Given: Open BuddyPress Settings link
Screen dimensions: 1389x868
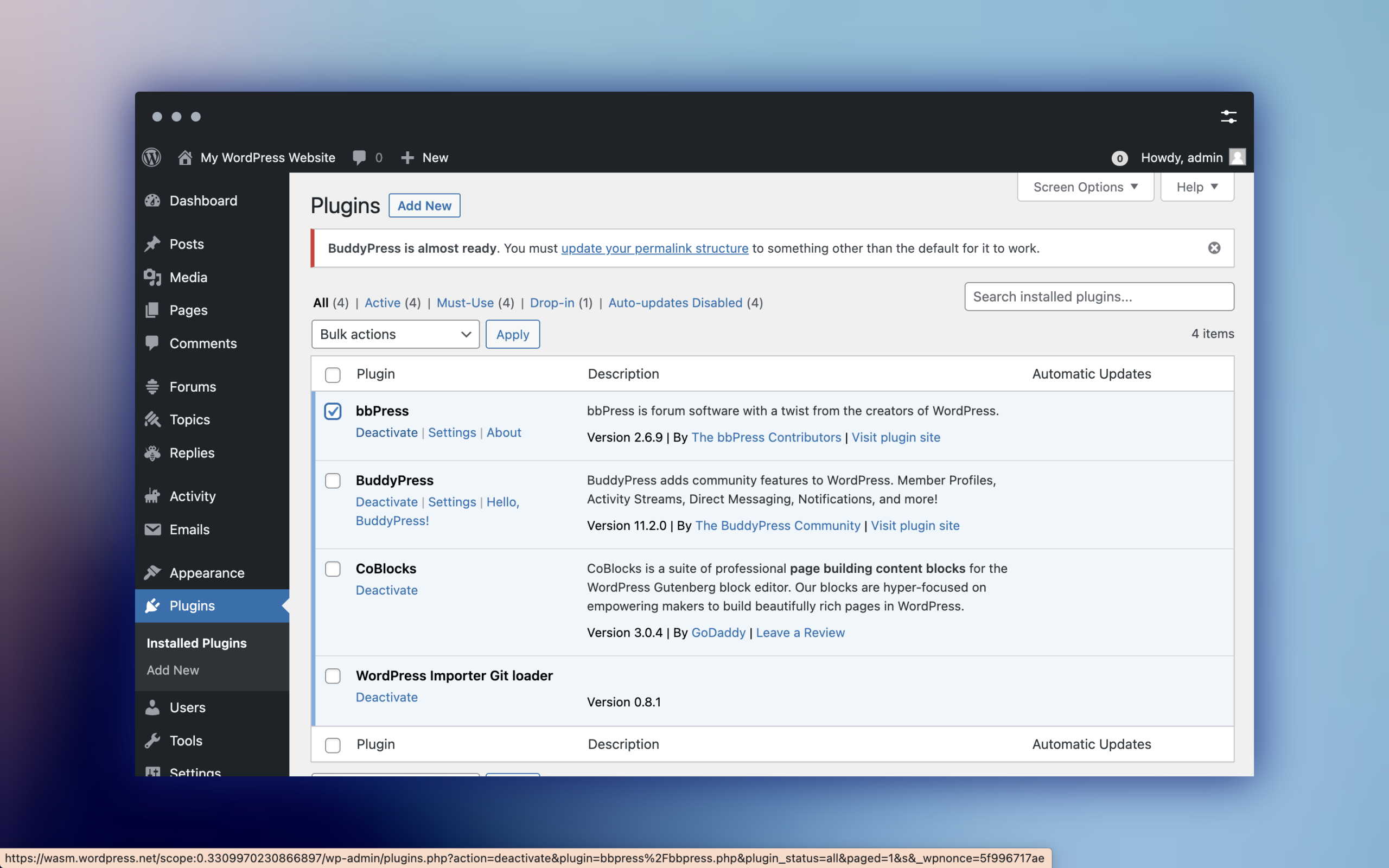Looking at the screenshot, I should [453, 502].
